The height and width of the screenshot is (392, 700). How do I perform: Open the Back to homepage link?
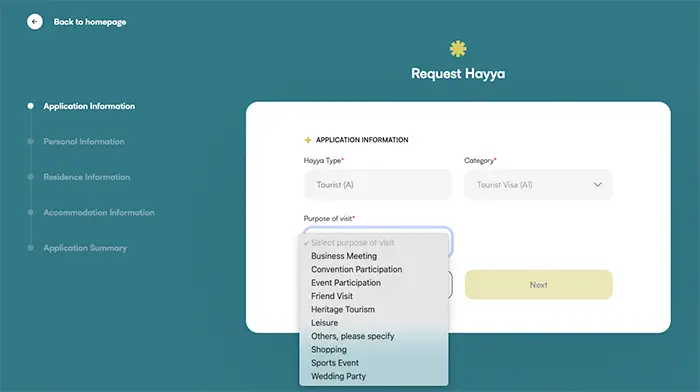(x=90, y=22)
